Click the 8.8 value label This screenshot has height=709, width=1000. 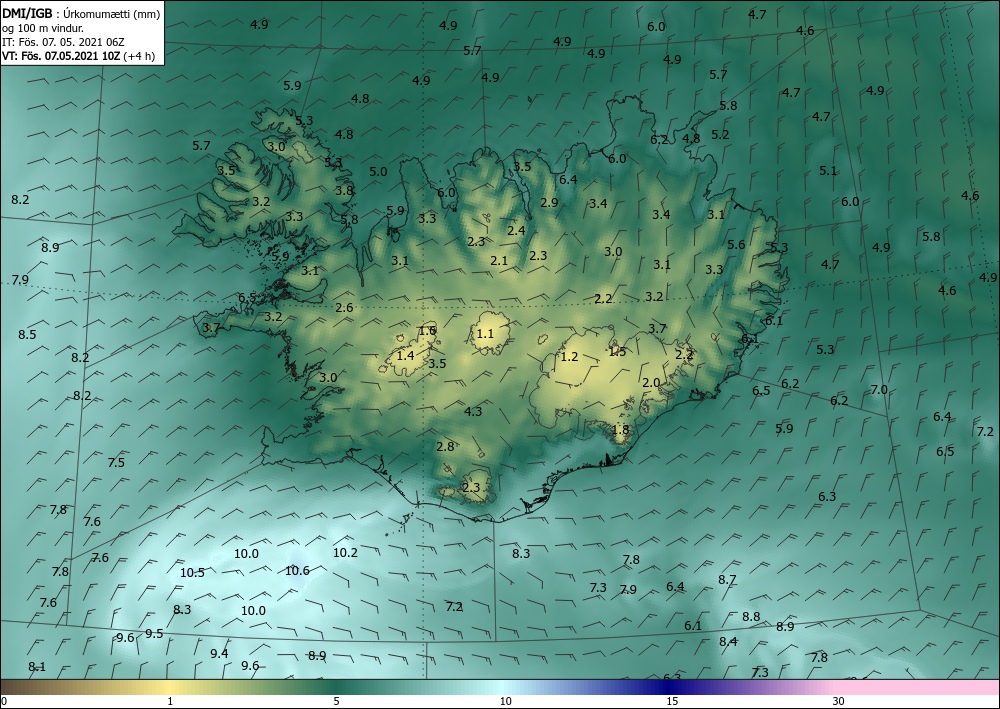click(x=751, y=617)
